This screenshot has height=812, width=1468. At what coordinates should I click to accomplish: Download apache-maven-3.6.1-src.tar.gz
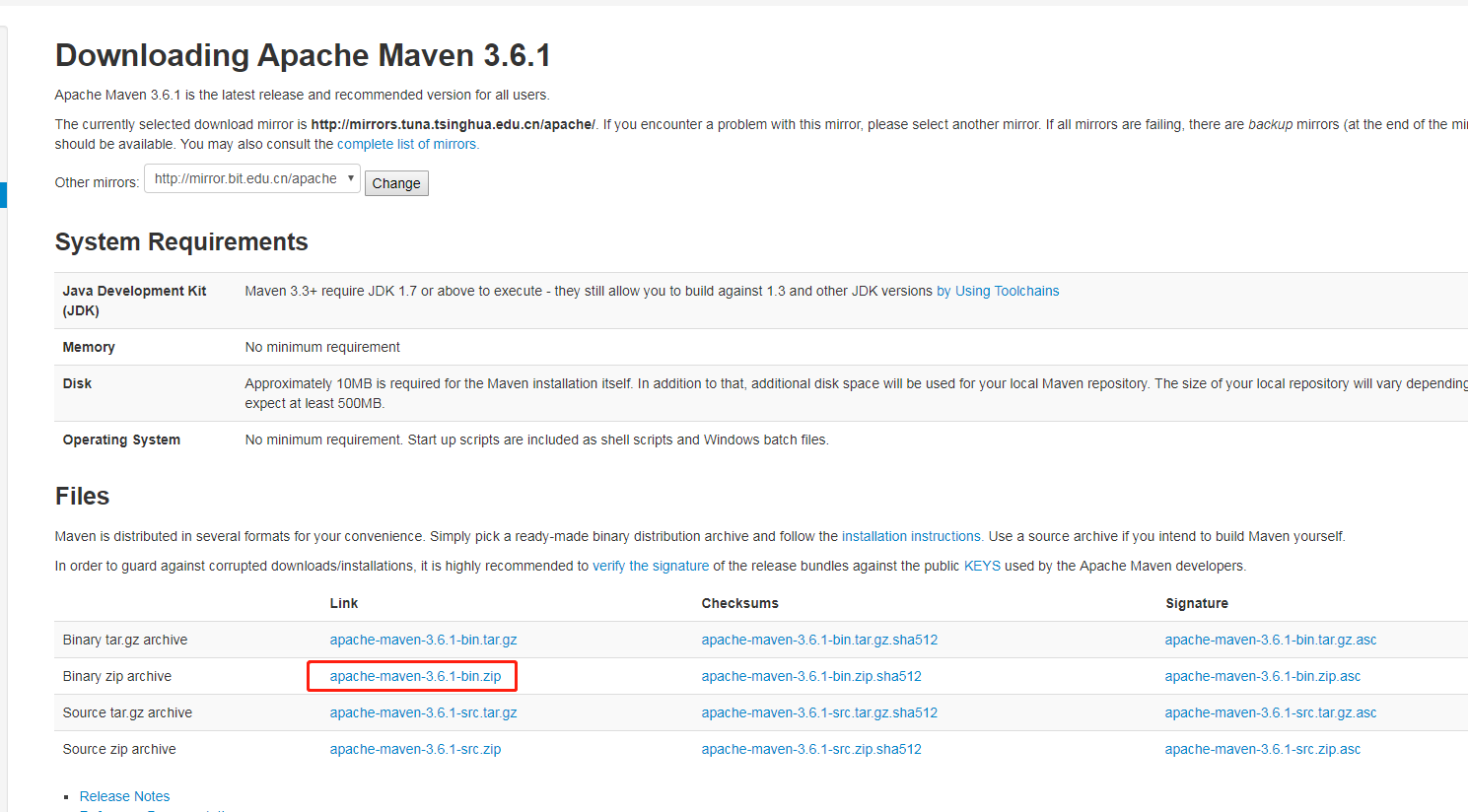tap(424, 712)
